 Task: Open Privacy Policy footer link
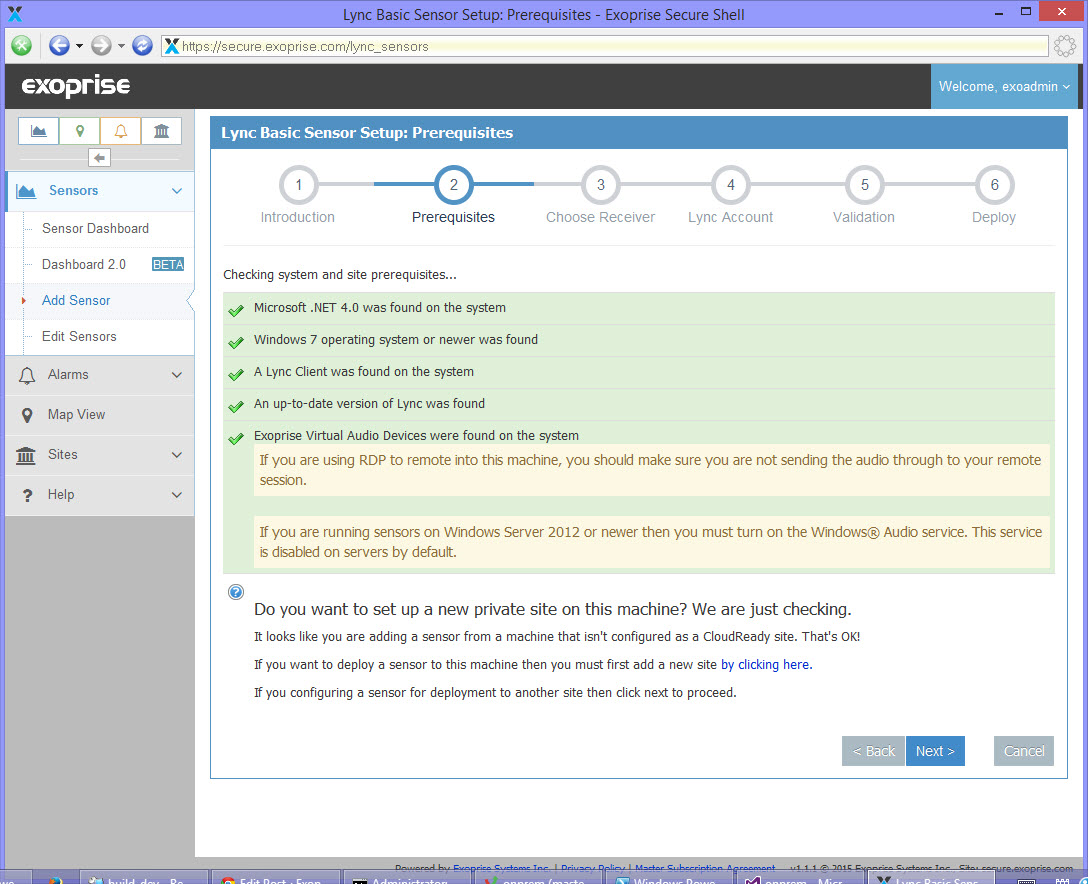click(x=593, y=868)
